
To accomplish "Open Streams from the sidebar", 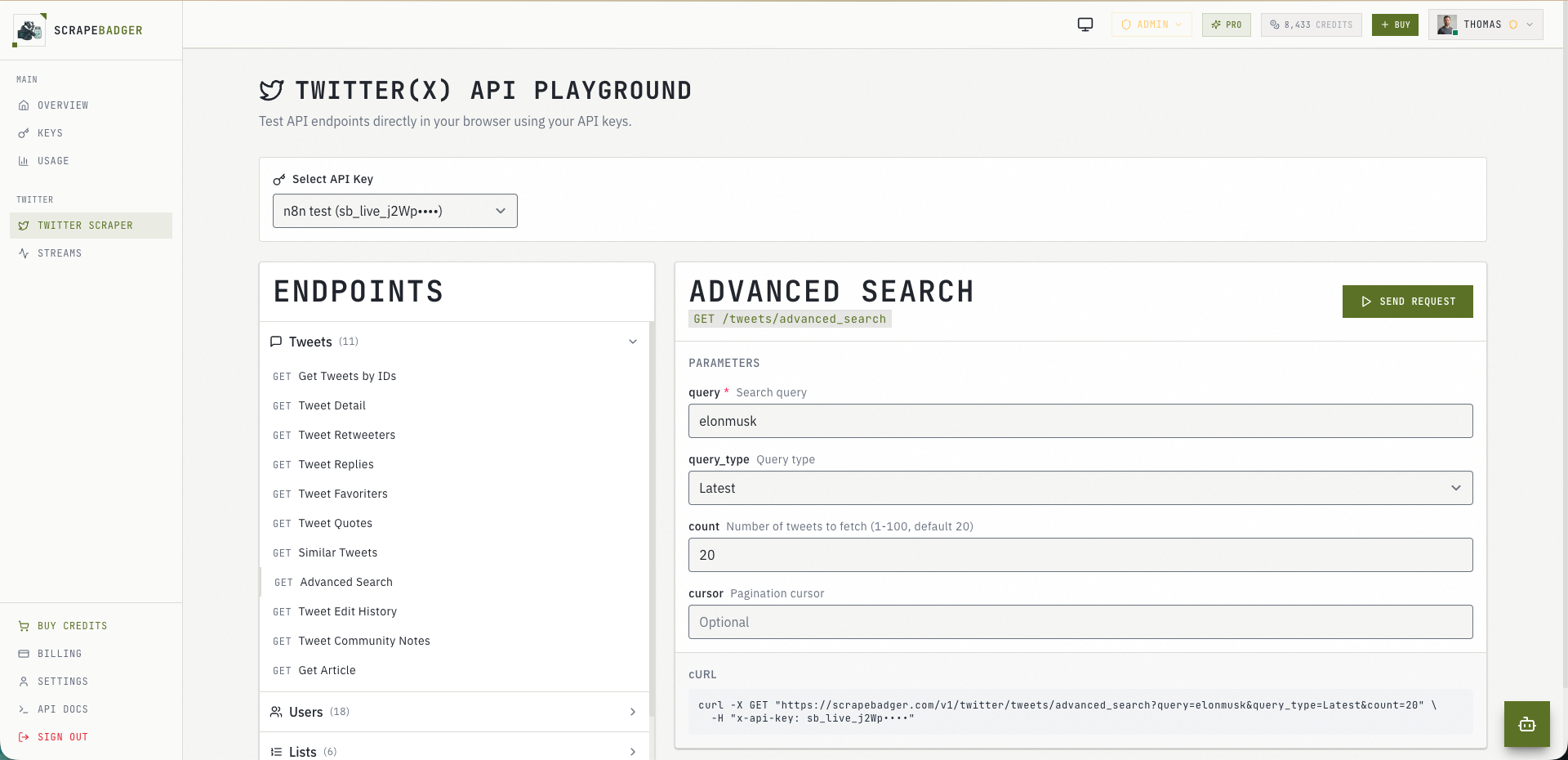I will 59,253.
